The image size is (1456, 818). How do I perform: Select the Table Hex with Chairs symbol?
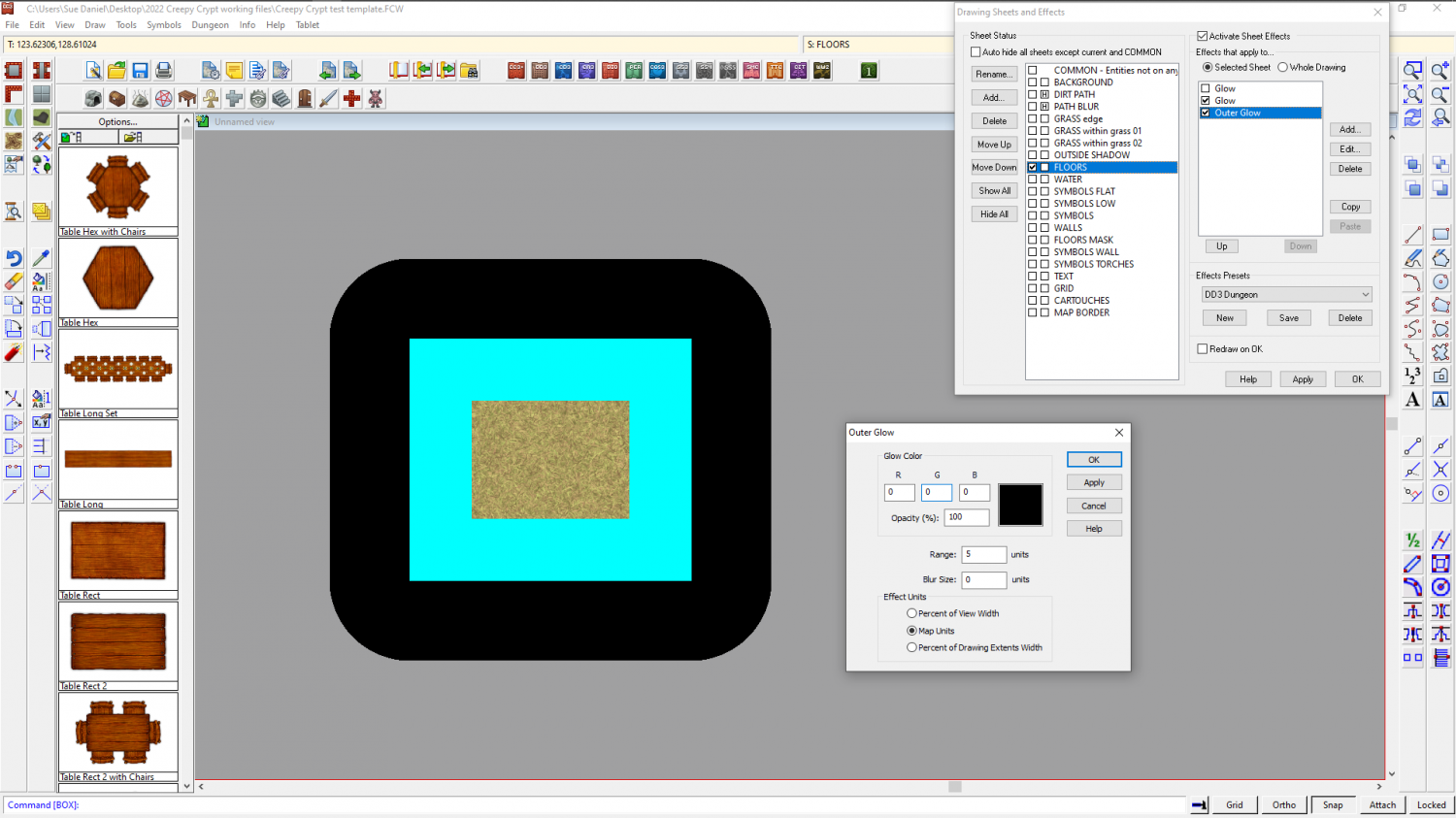118,190
